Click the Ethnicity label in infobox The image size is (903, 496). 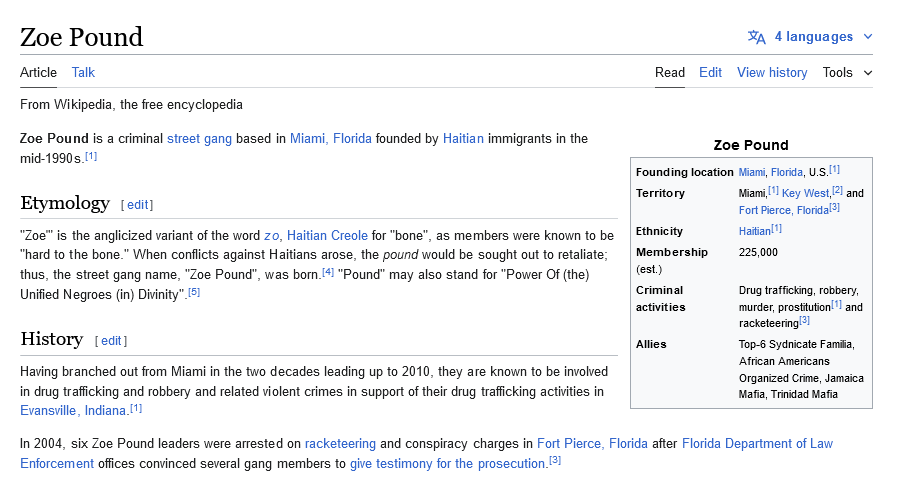click(659, 231)
